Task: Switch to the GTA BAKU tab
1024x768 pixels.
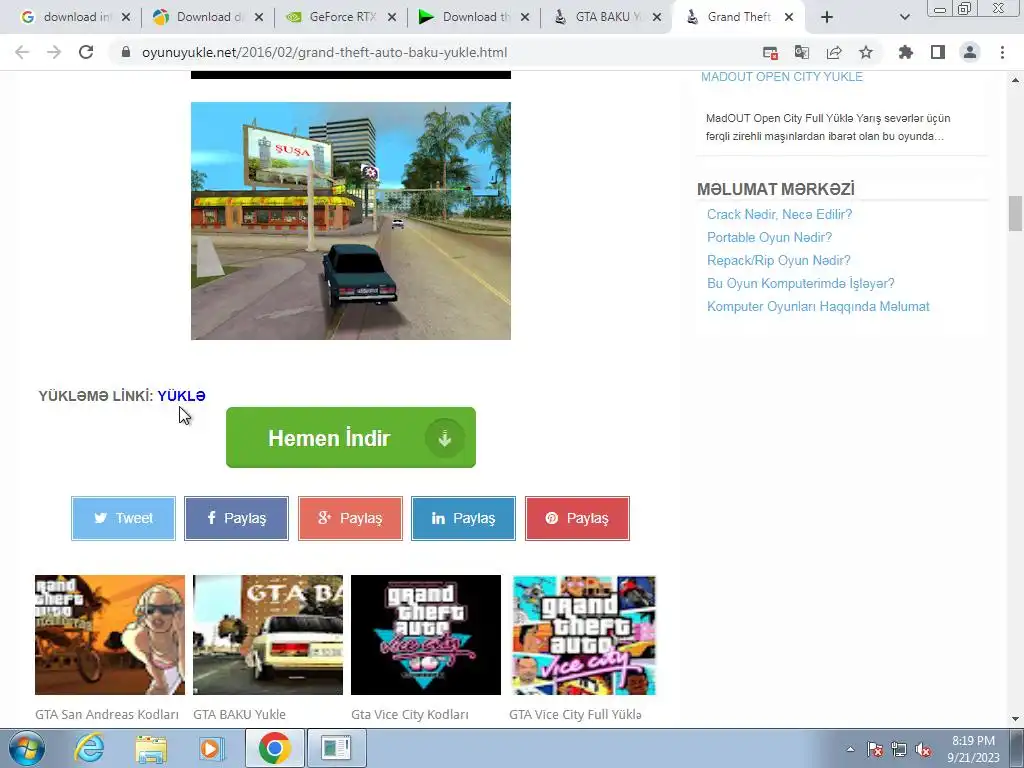Action: coord(606,17)
